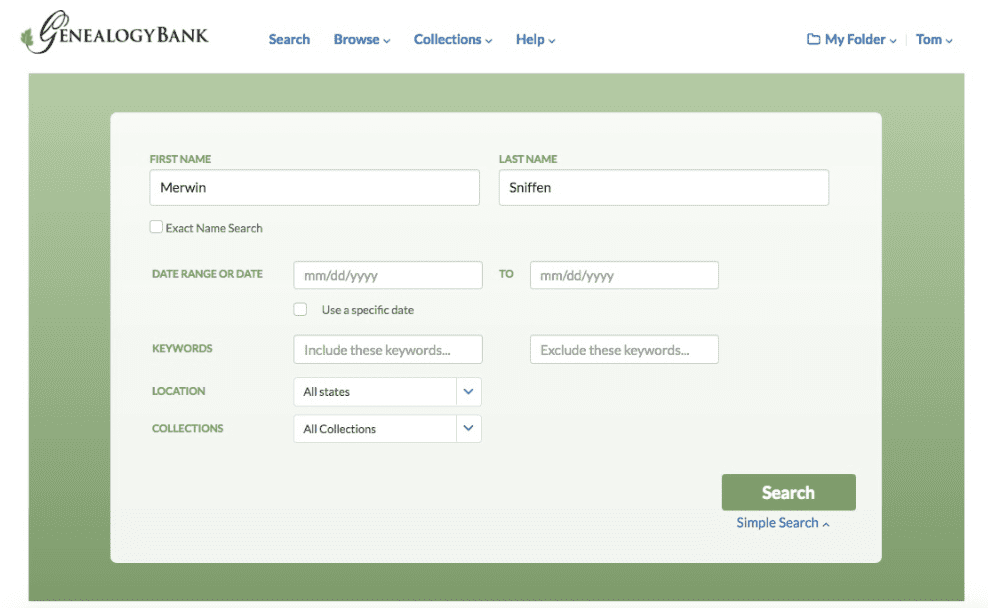
Task: Open the All states location dropdown
Action: (x=388, y=391)
